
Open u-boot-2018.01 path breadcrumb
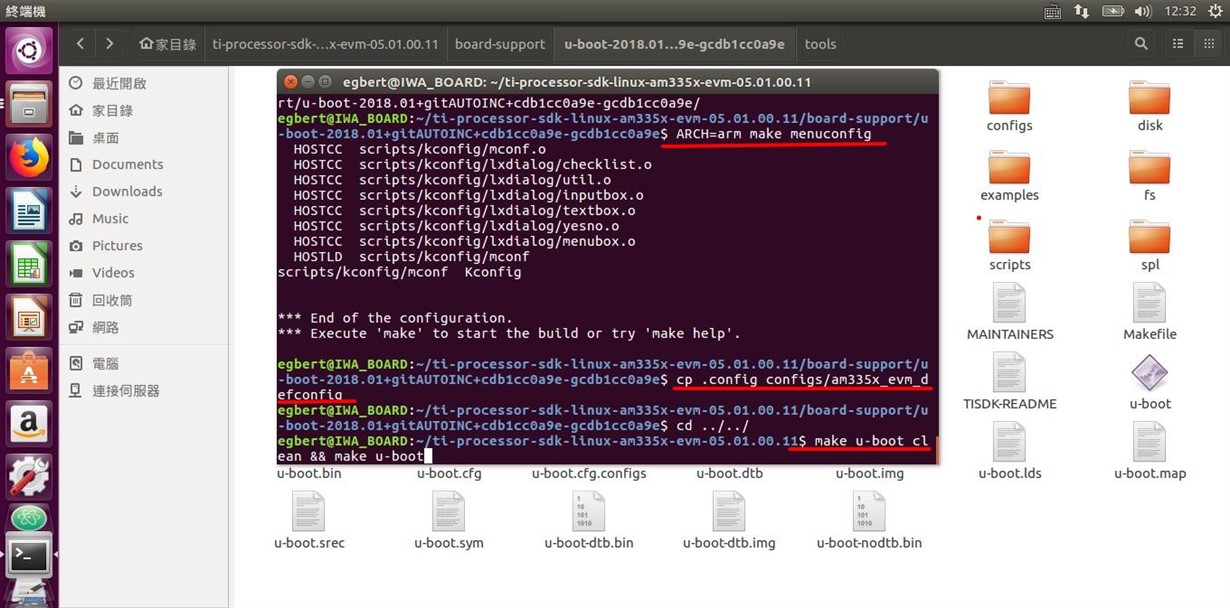(674, 44)
